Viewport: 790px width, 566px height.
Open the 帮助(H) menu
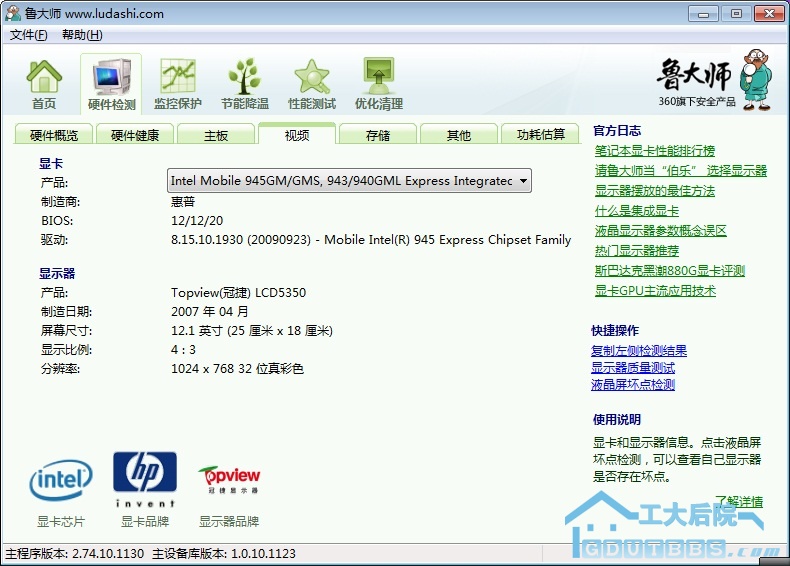coord(82,35)
